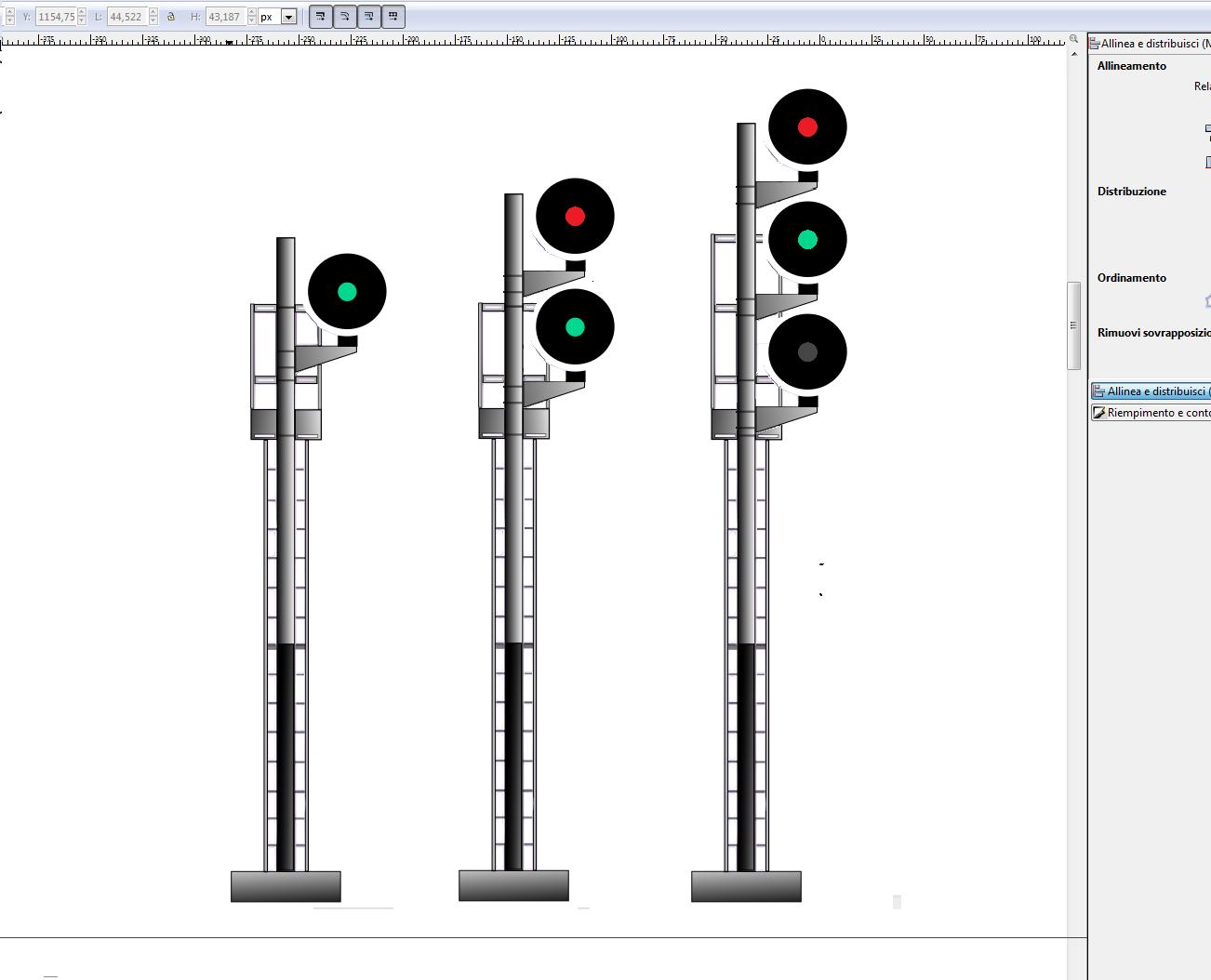Select green lamp on the two-light signal
Viewport: 1211px width, 980px height.
click(x=575, y=327)
